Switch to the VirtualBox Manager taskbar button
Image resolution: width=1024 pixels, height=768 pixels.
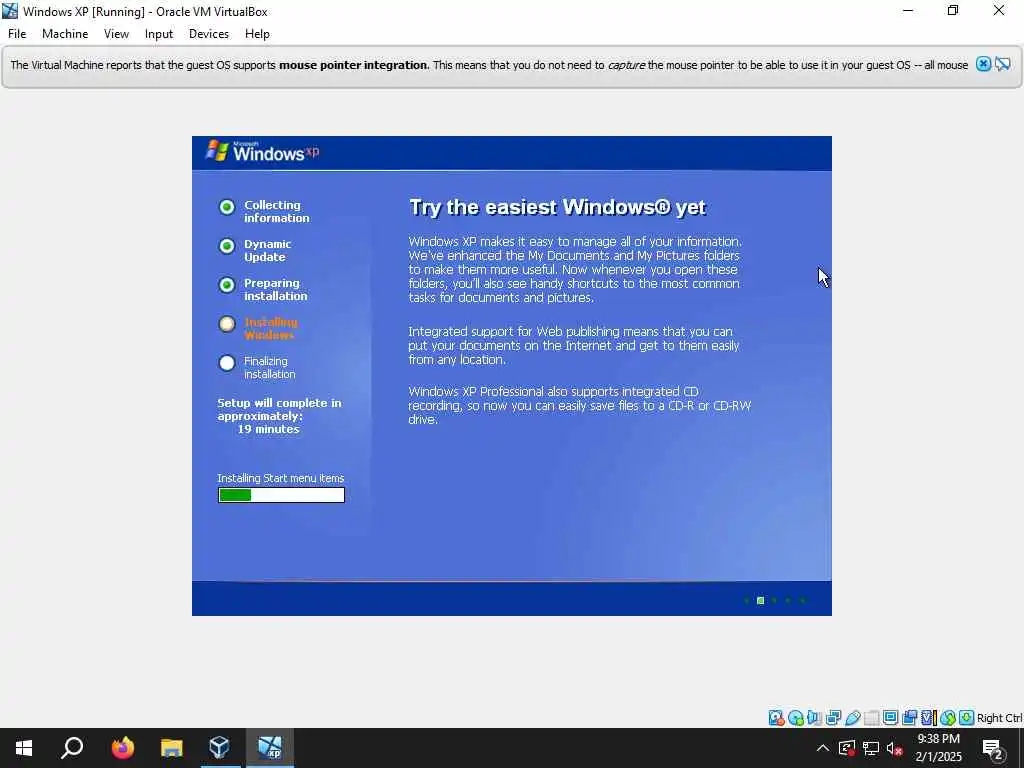coord(220,748)
